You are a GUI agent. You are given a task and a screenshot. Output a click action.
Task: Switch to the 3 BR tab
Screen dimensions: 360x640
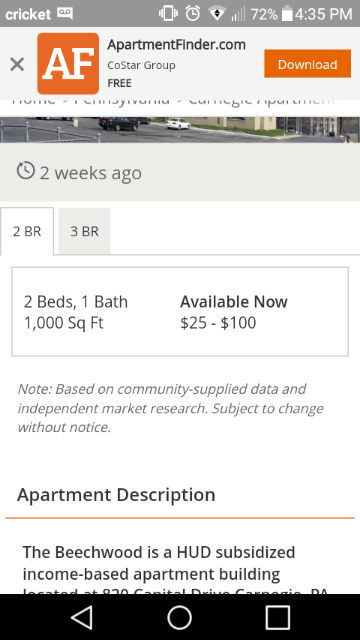point(84,231)
